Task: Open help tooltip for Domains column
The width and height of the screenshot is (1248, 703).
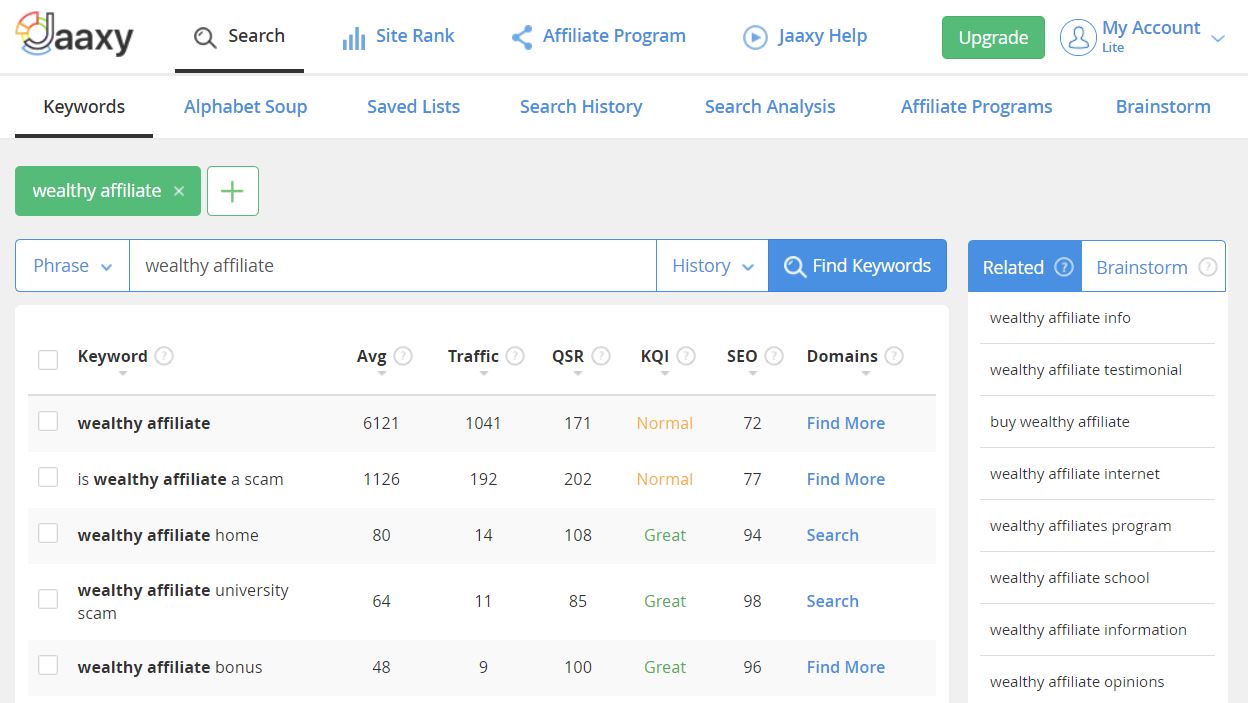Action: pos(894,355)
